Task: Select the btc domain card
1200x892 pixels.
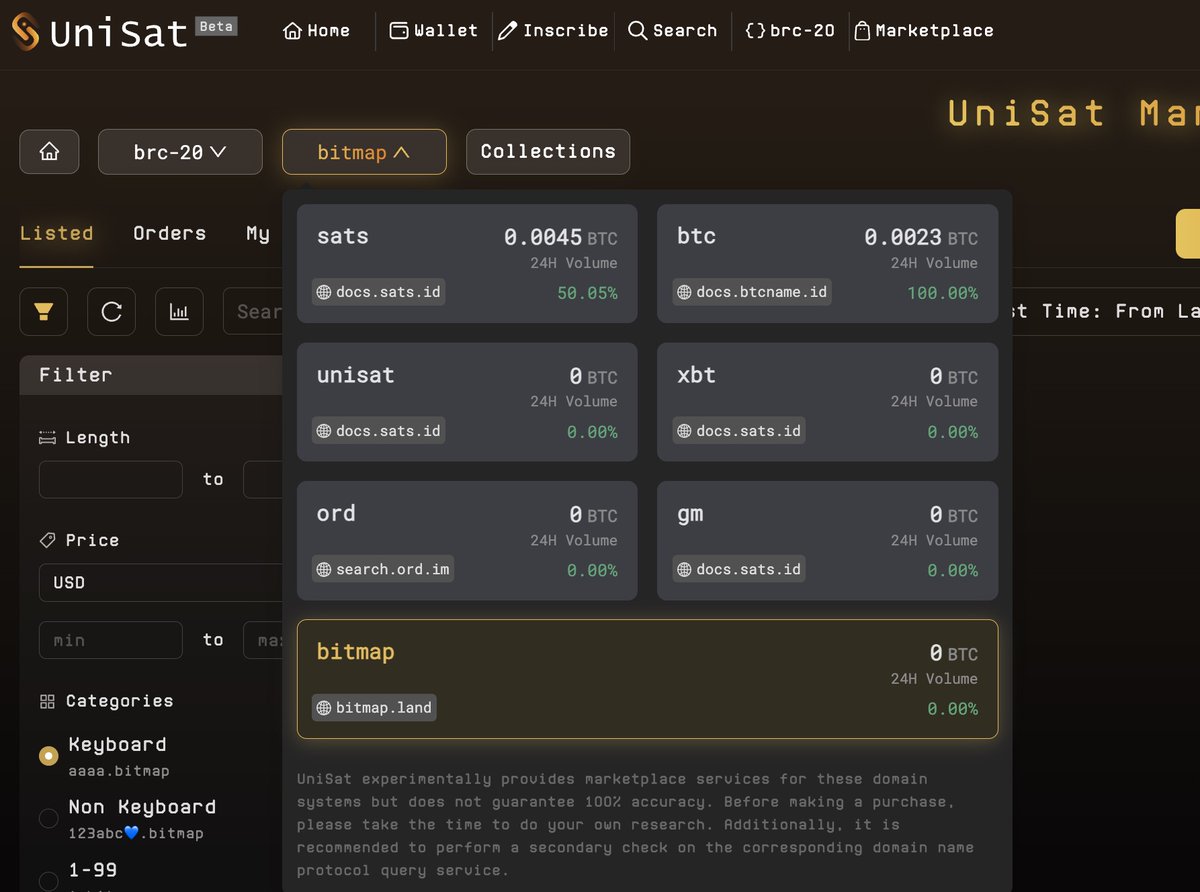Action: point(827,264)
